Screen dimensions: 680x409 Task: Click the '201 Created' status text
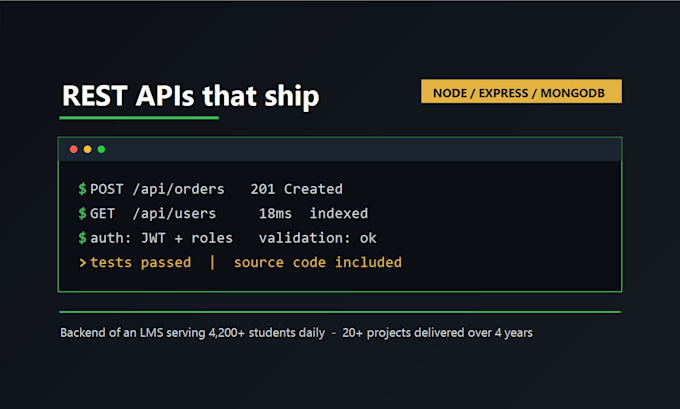pos(296,189)
